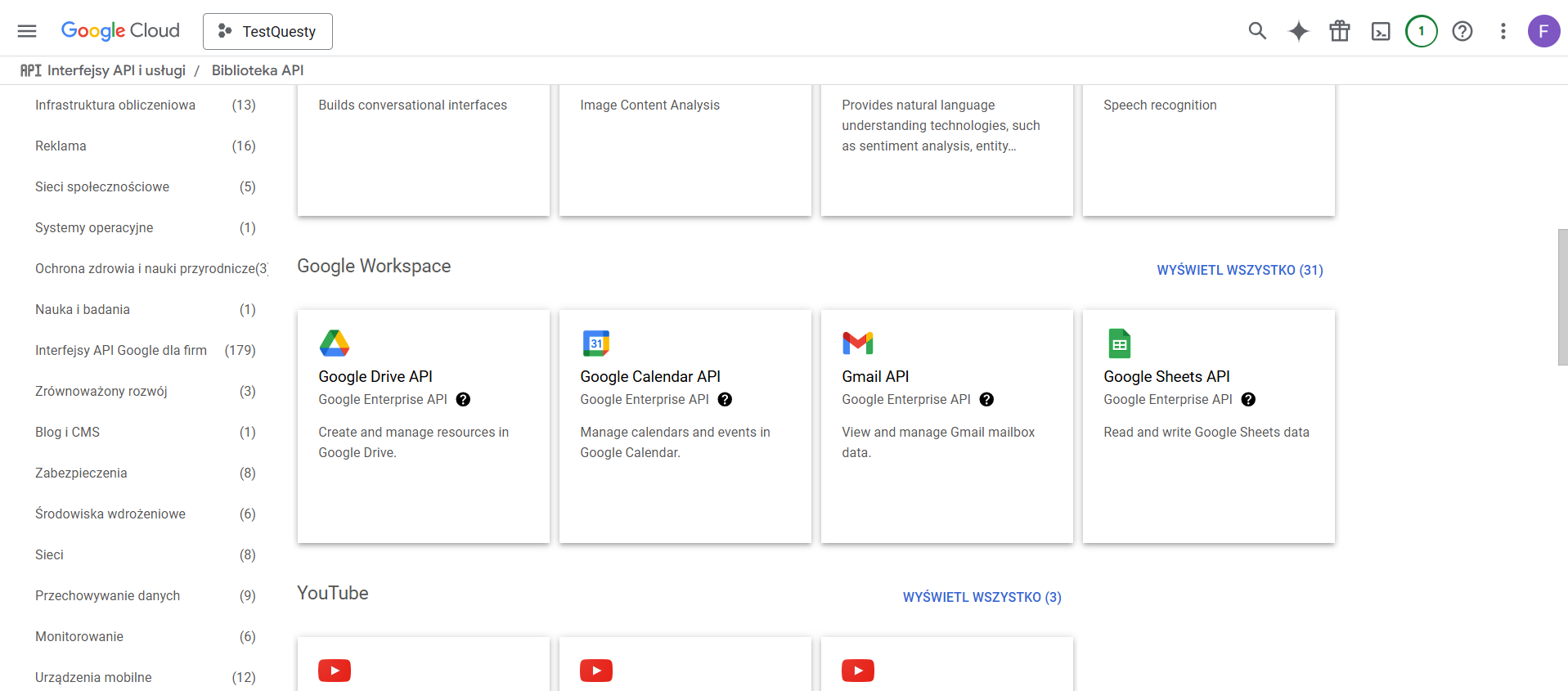Open the main navigation hamburger menu
1568x691 pixels.
coord(27,31)
